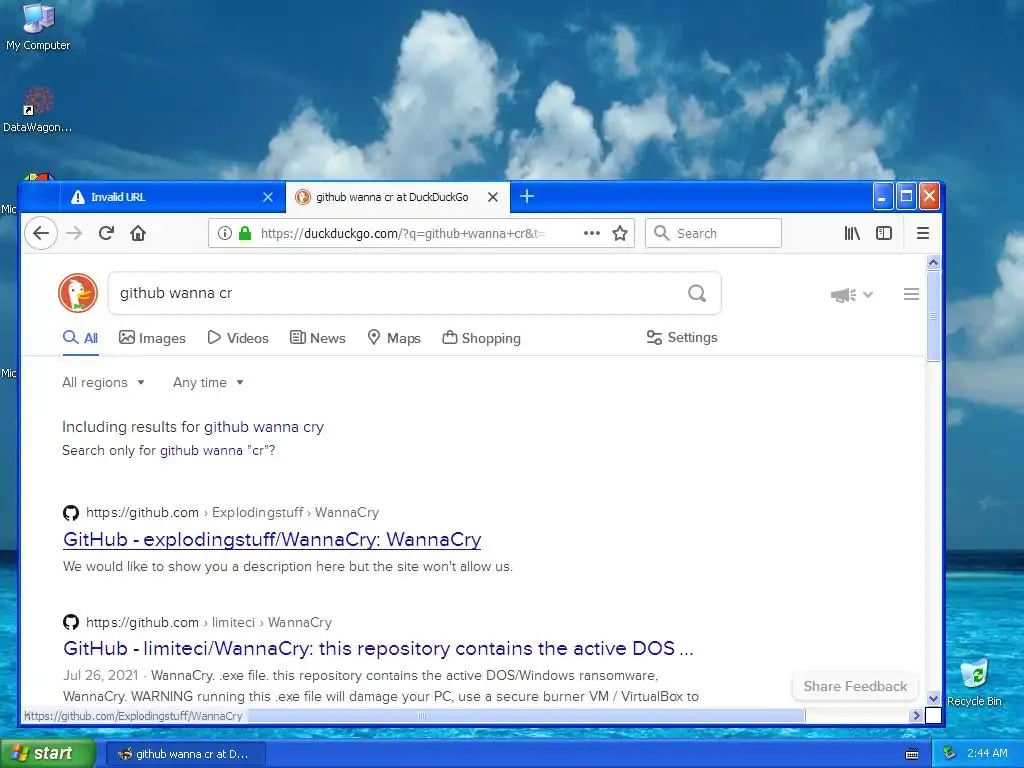The height and width of the screenshot is (768, 1024).
Task: Open the Recycle Bin desktop icon
Action: (x=974, y=682)
